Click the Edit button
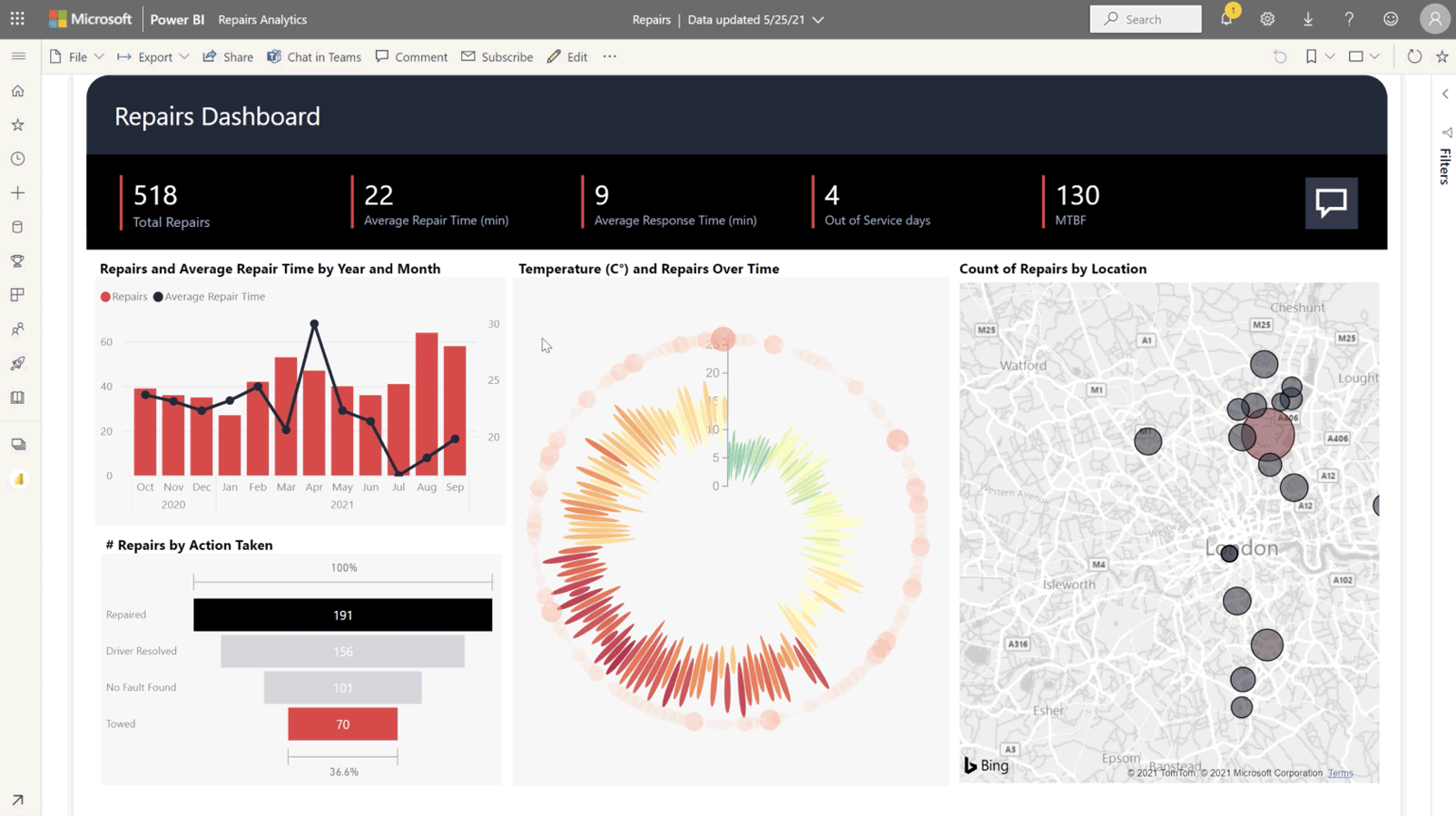This screenshot has width=1456, height=817. click(x=567, y=56)
